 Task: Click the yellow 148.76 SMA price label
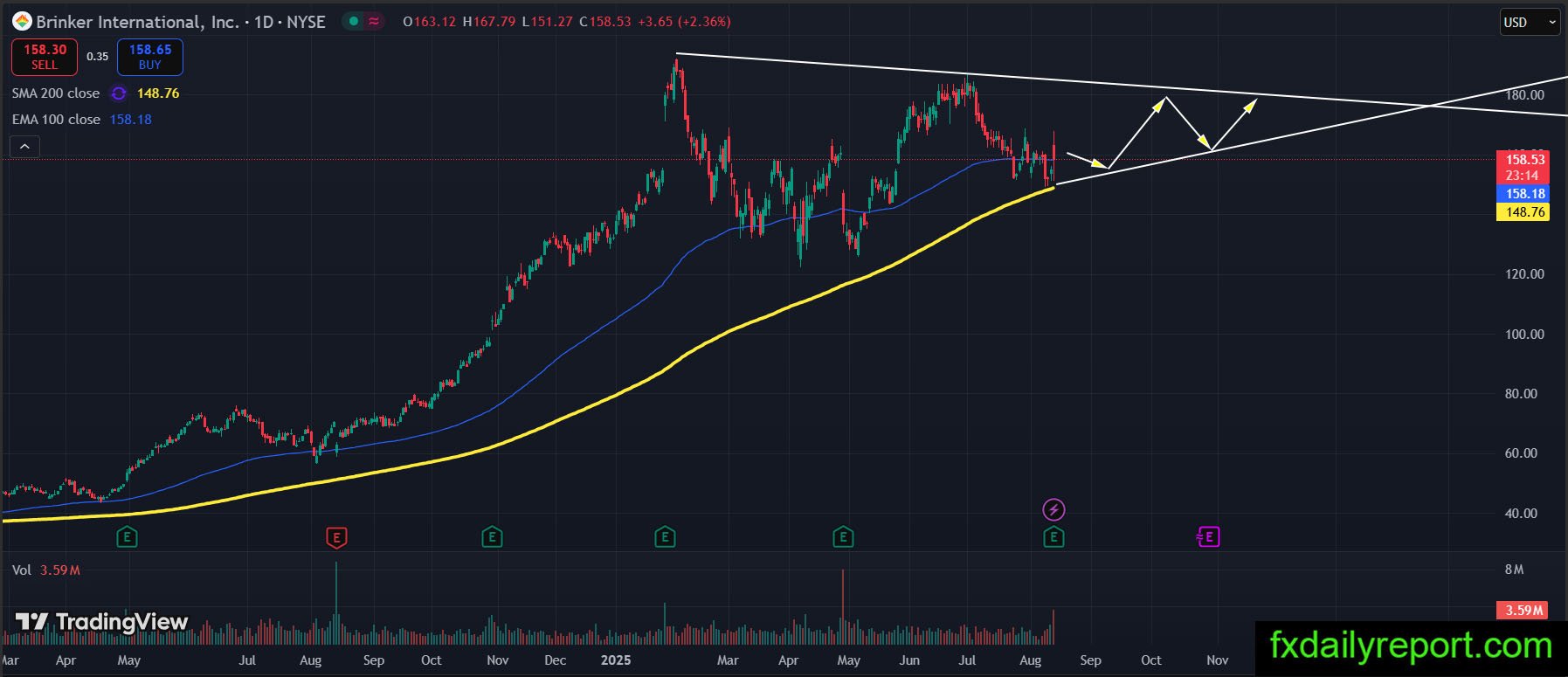pos(1525,212)
